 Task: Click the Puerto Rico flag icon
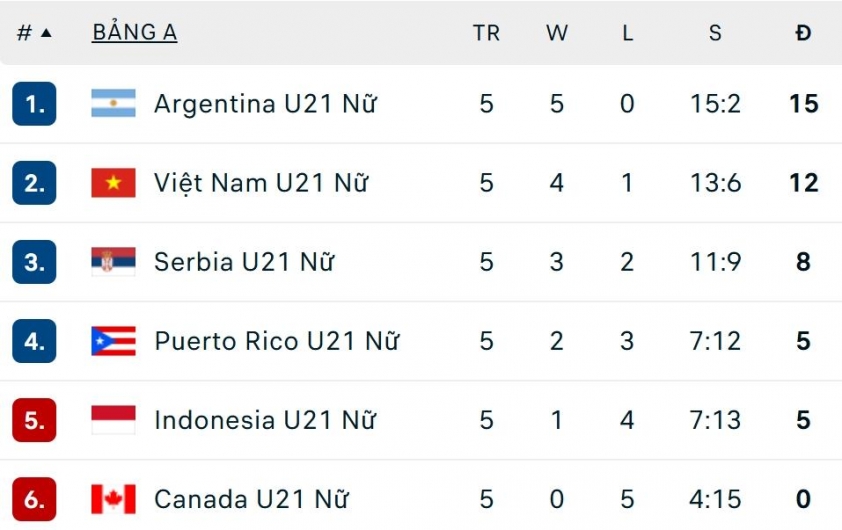point(113,341)
